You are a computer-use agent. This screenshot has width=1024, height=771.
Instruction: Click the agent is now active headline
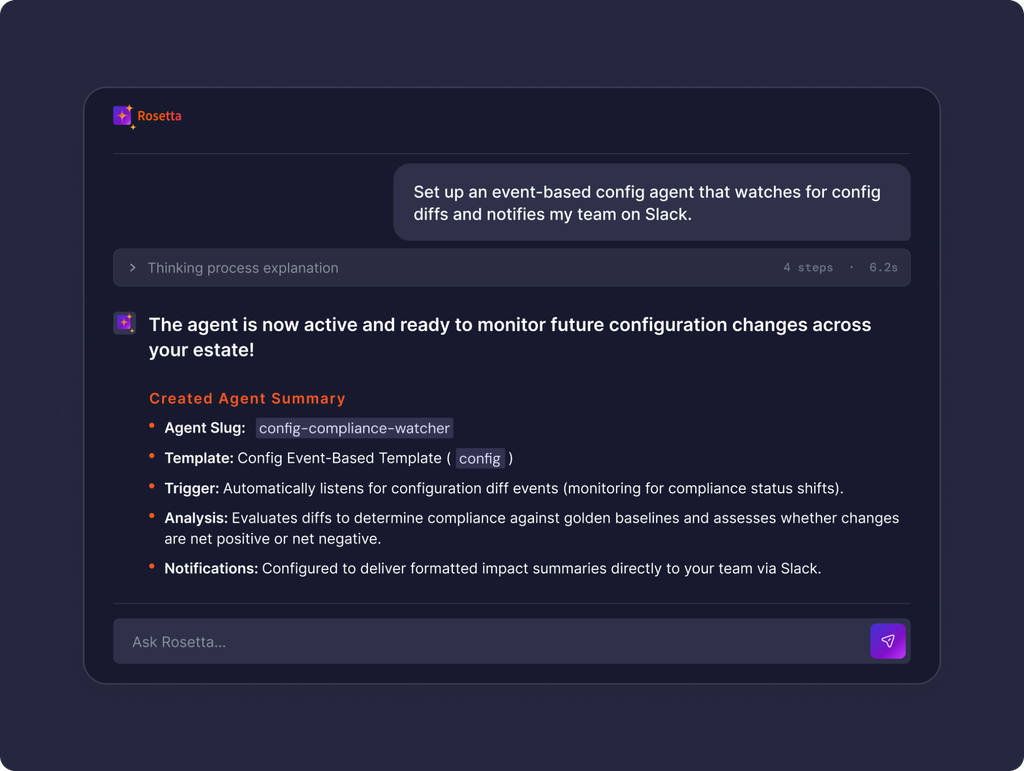coord(509,337)
